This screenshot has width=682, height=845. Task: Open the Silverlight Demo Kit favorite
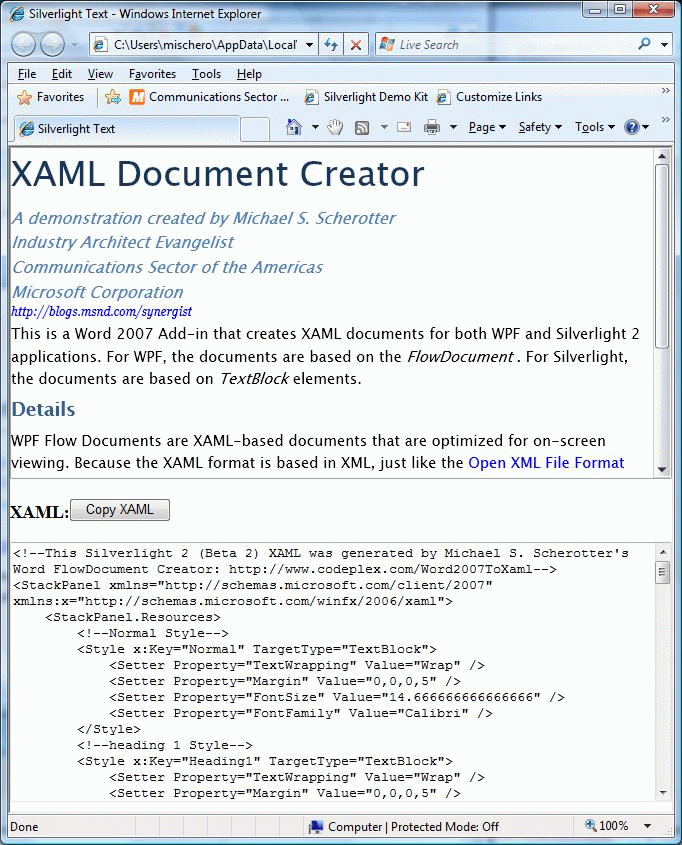click(366, 97)
